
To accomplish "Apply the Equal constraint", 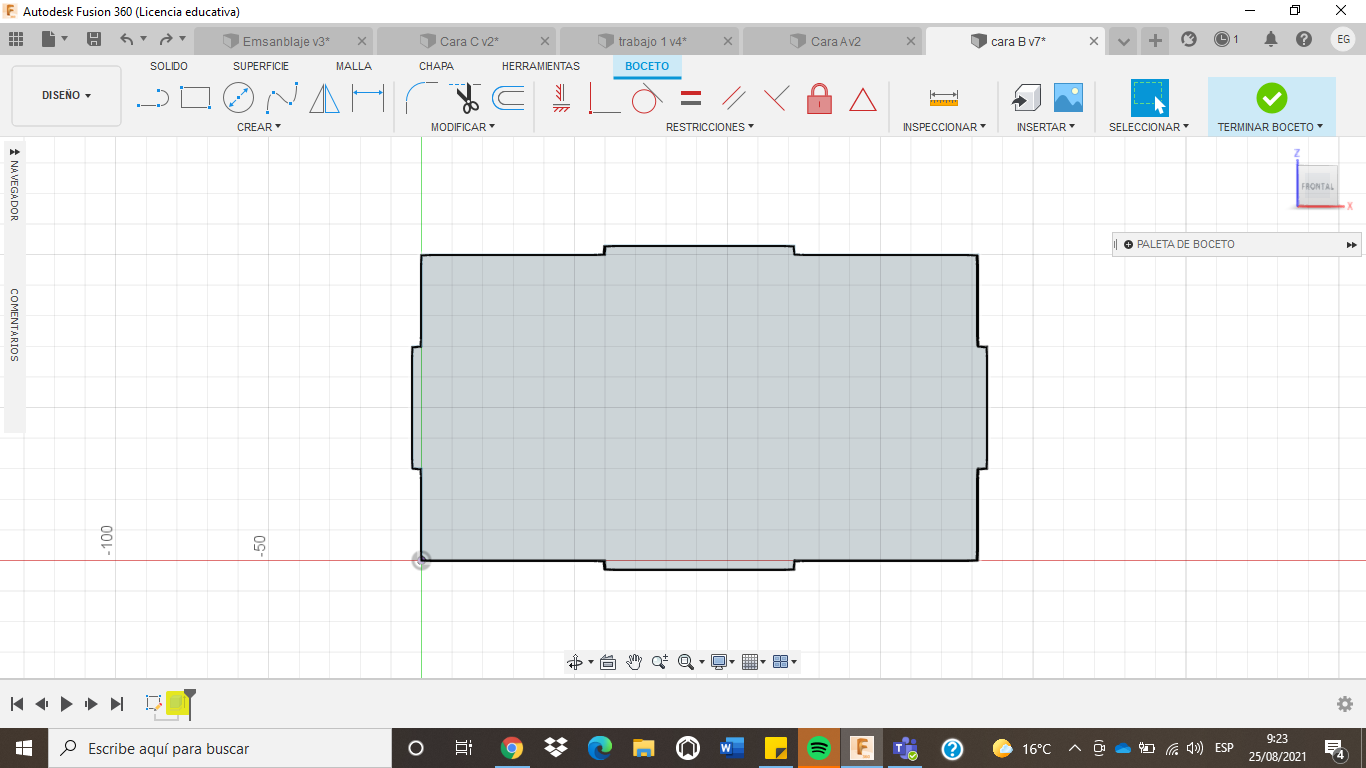I will [691, 99].
